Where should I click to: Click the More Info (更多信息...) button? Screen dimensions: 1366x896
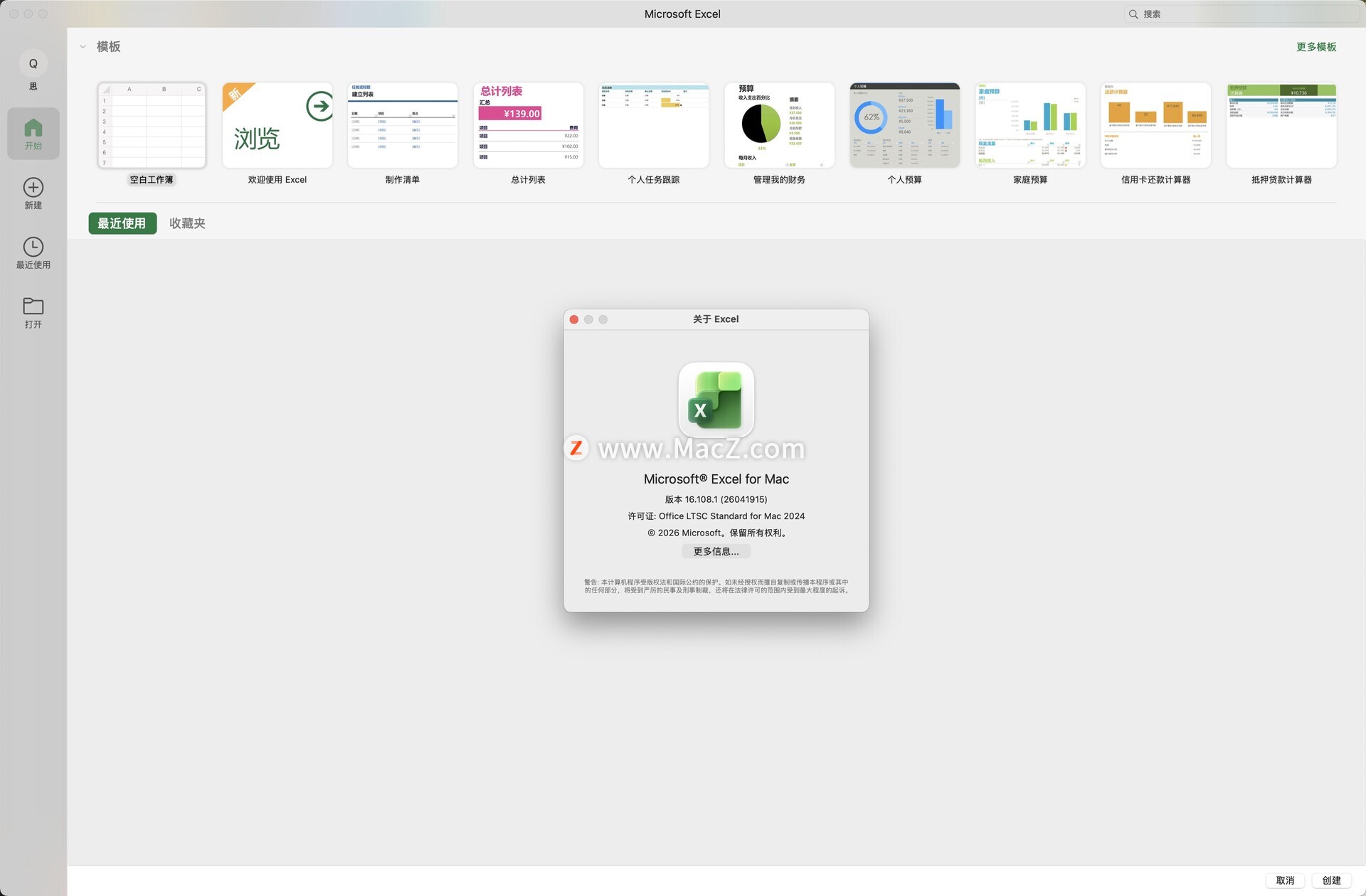click(x=716, y=552)
